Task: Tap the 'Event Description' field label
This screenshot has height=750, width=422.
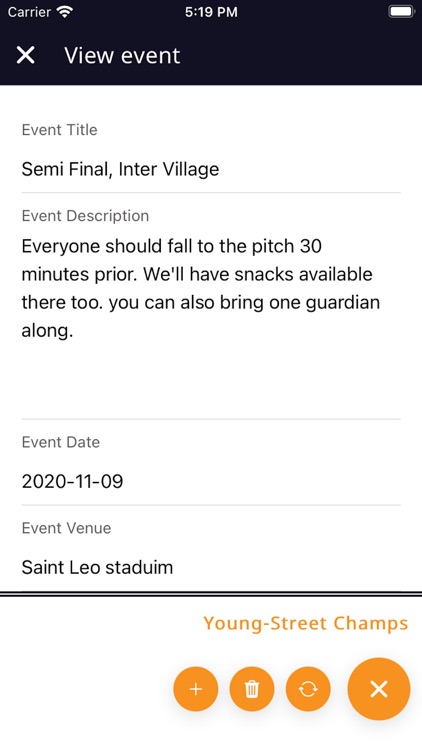Action: click(85, 216)
